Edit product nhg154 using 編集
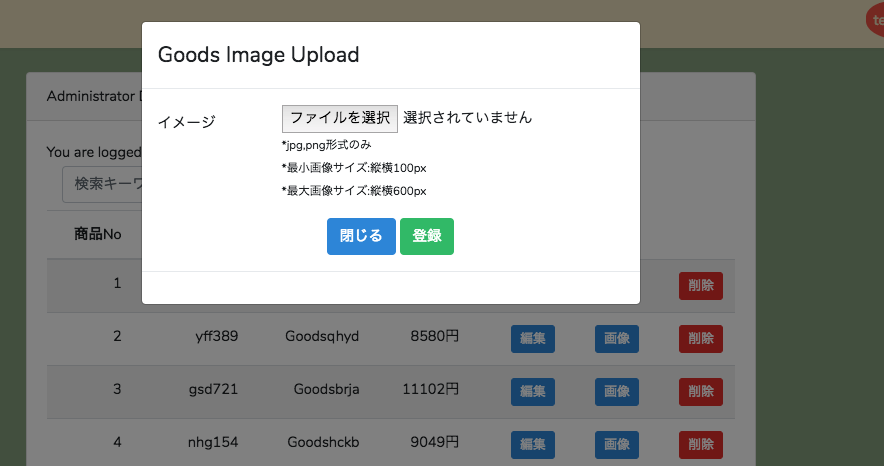 [x=532, y=444]
